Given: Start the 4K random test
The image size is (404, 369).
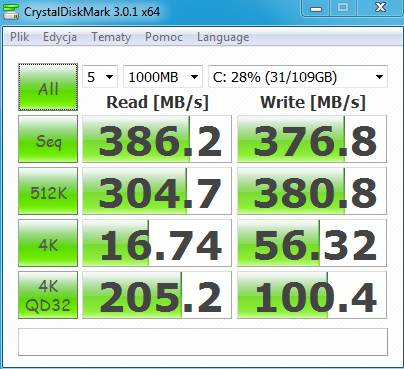Looking at the screenshot, I should (48, 243).
